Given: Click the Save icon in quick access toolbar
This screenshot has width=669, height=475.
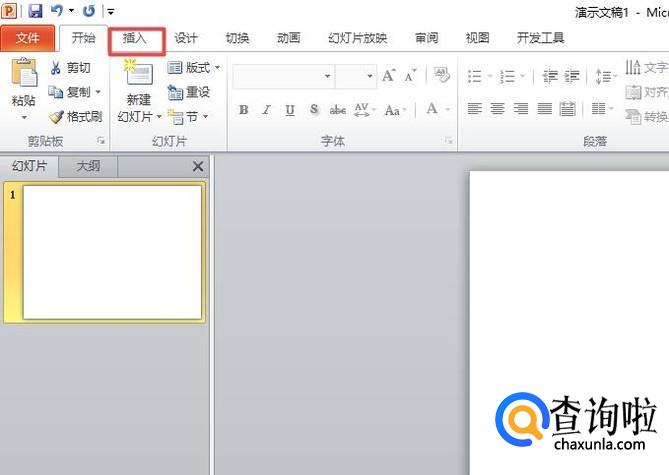Looking at the screenshot, I should (x=35, y=11).
